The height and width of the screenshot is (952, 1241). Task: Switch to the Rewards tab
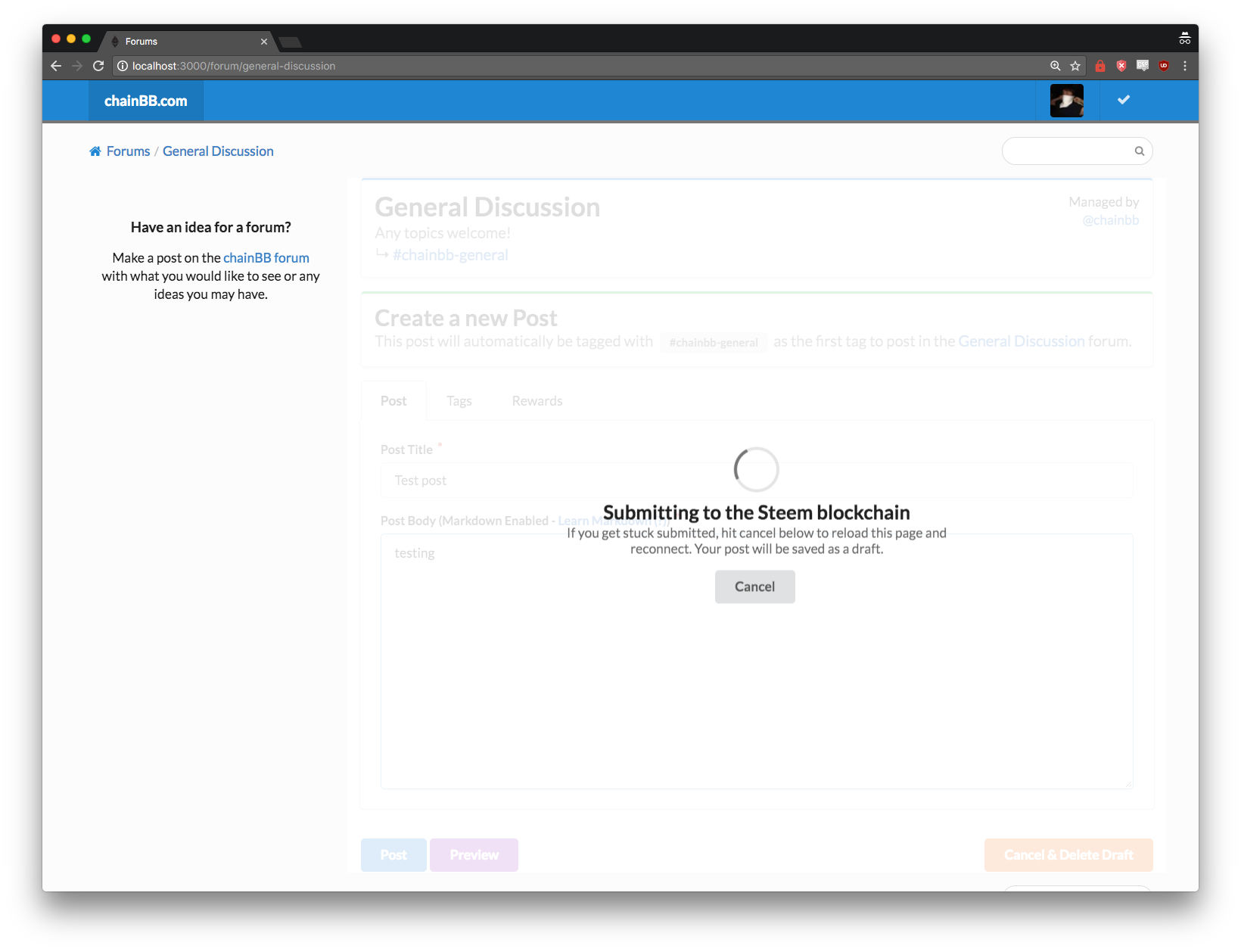pos(537,401)
